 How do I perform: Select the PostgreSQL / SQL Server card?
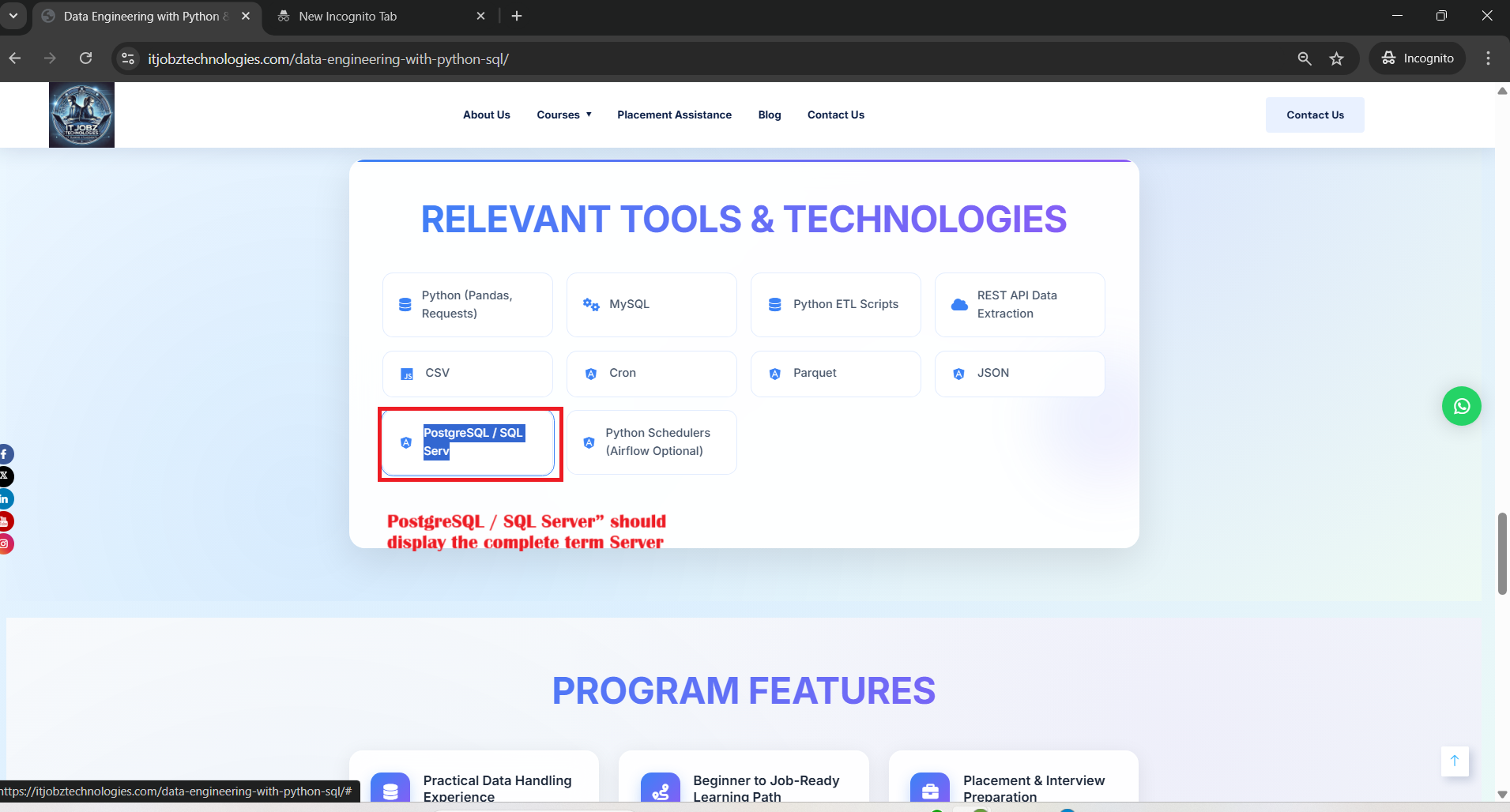pos(468,442)
